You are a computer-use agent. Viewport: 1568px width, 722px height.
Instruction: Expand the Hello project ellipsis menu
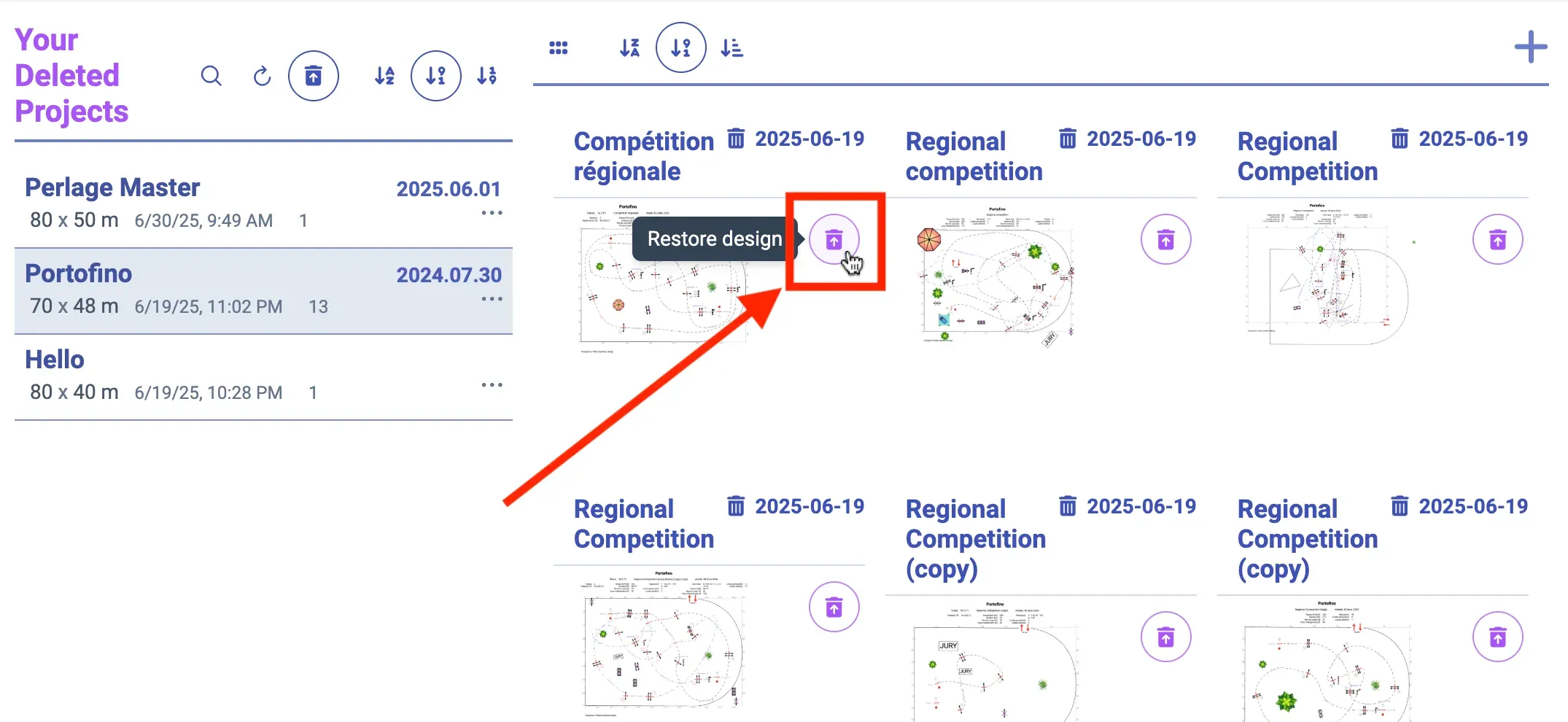coord(492,385)
